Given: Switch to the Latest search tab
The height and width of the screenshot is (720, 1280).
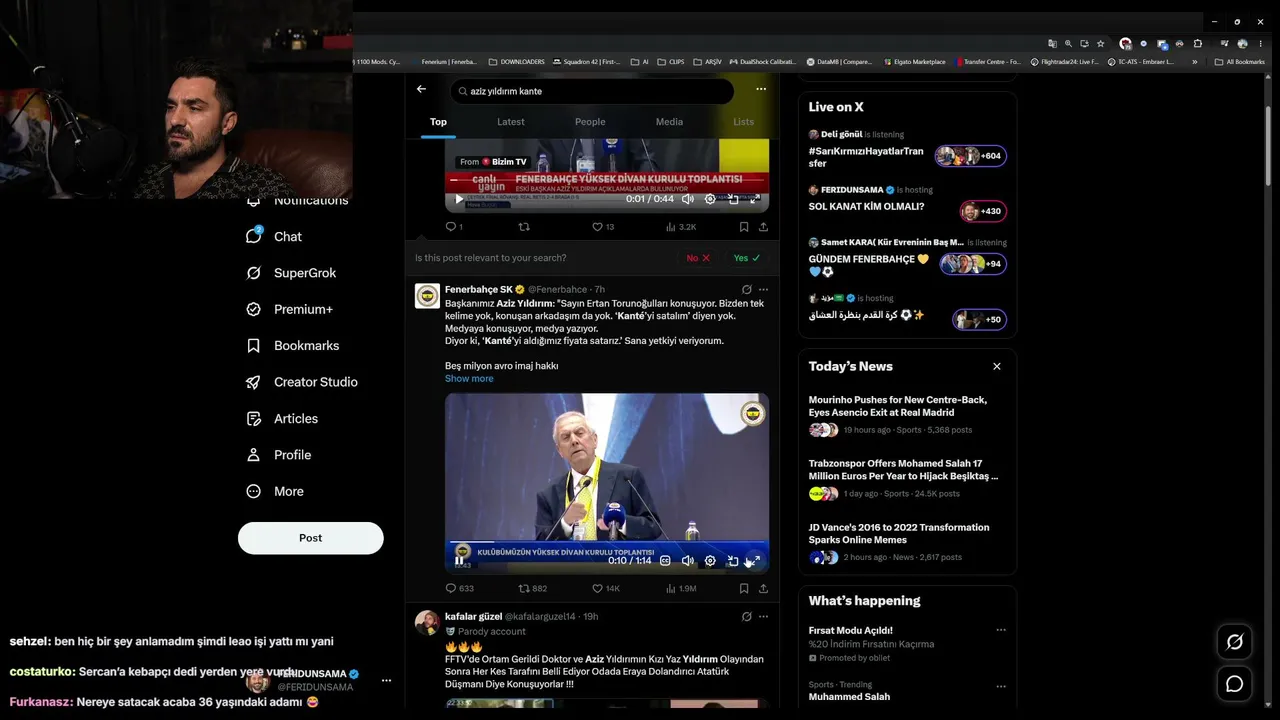Looking at the screenshot, I should click(x=511, y=122).
